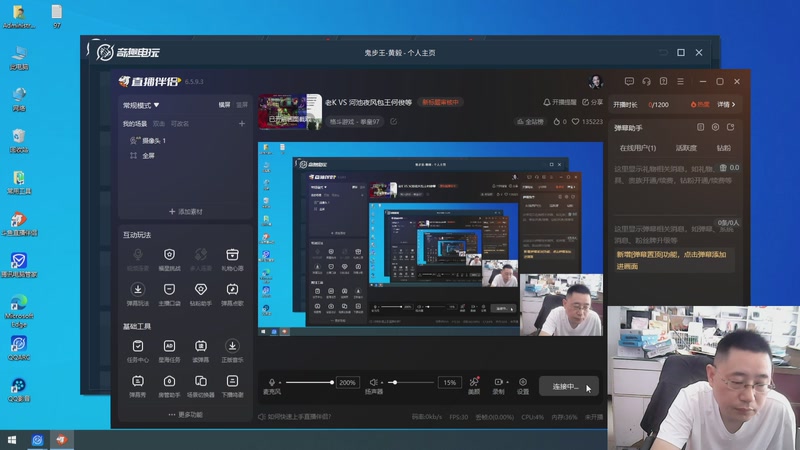Screen dimensions: 800x450
Task: Select the 摄像头 1 source row
Action: click(x=185, y=140)
